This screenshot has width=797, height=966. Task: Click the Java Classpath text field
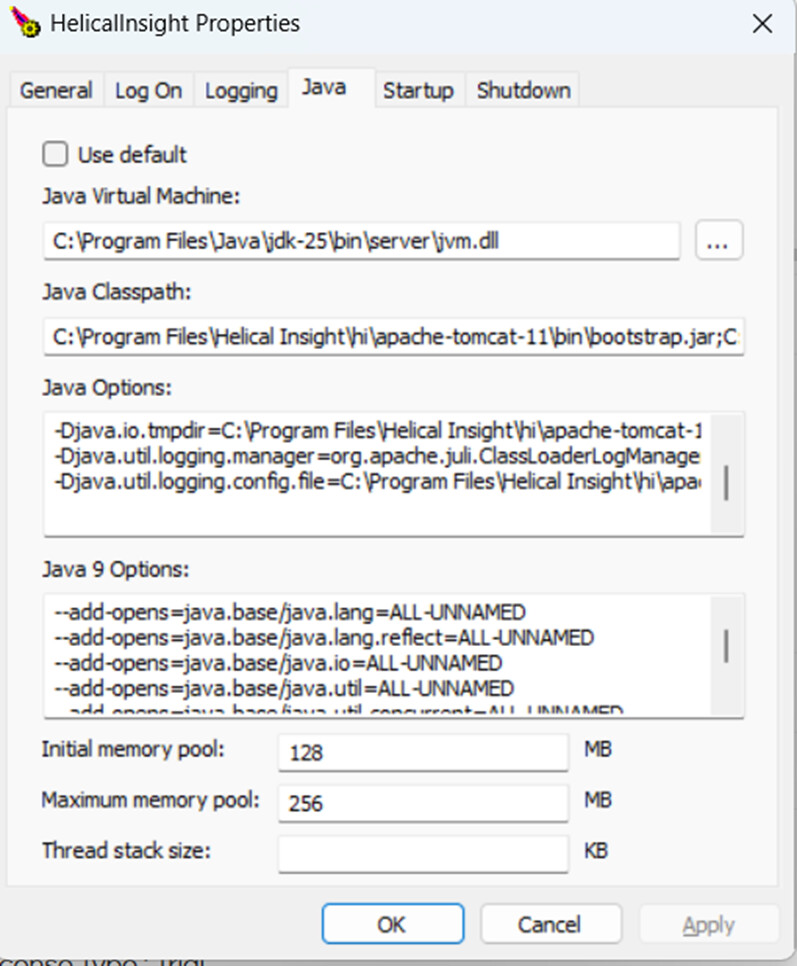(x=394, y=338)
